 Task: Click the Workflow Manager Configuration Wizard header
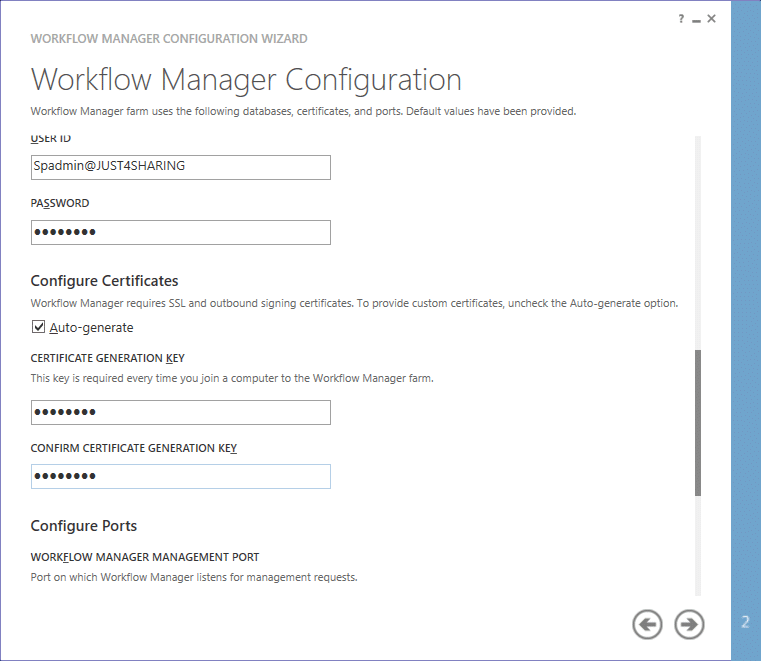[169, 39]
